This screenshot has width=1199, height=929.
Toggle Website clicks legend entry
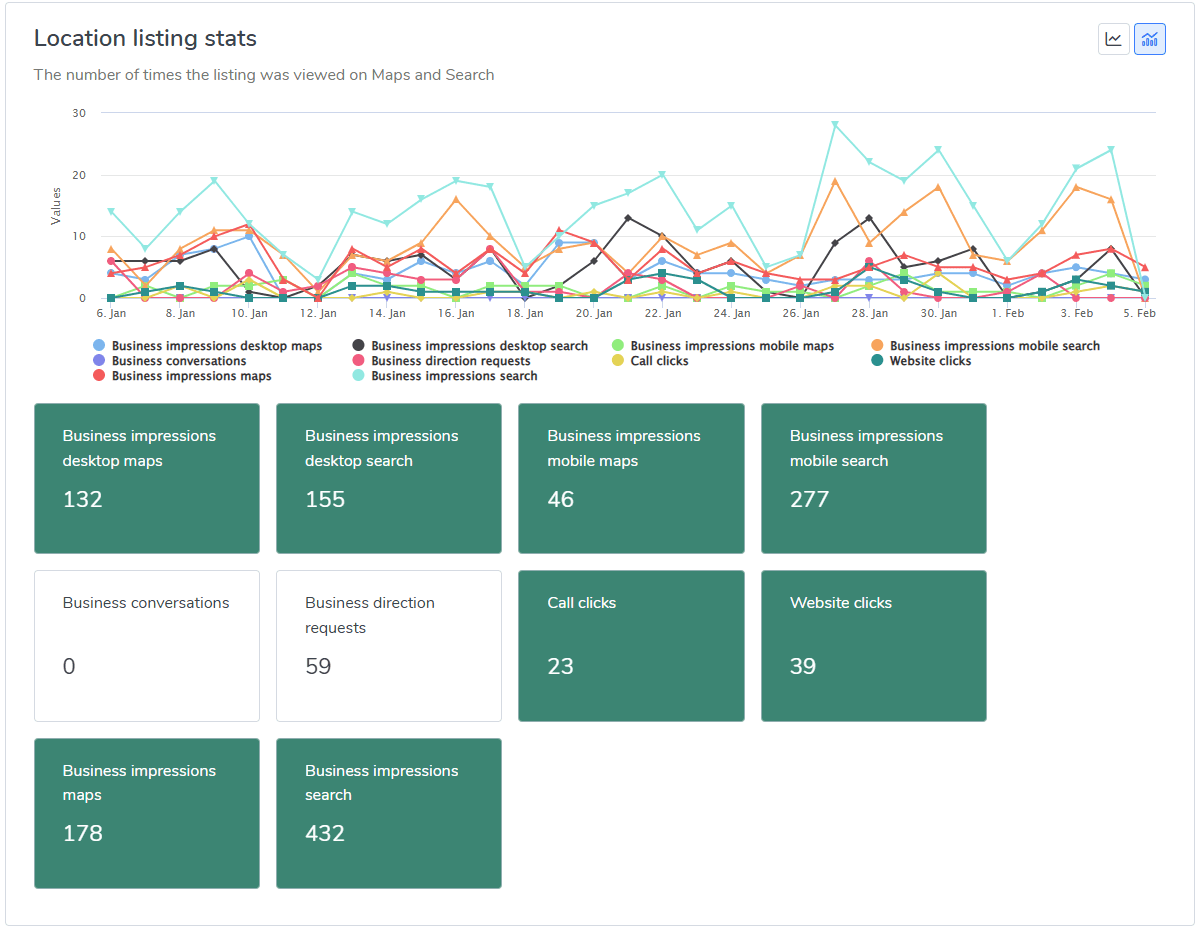(921, 361)
